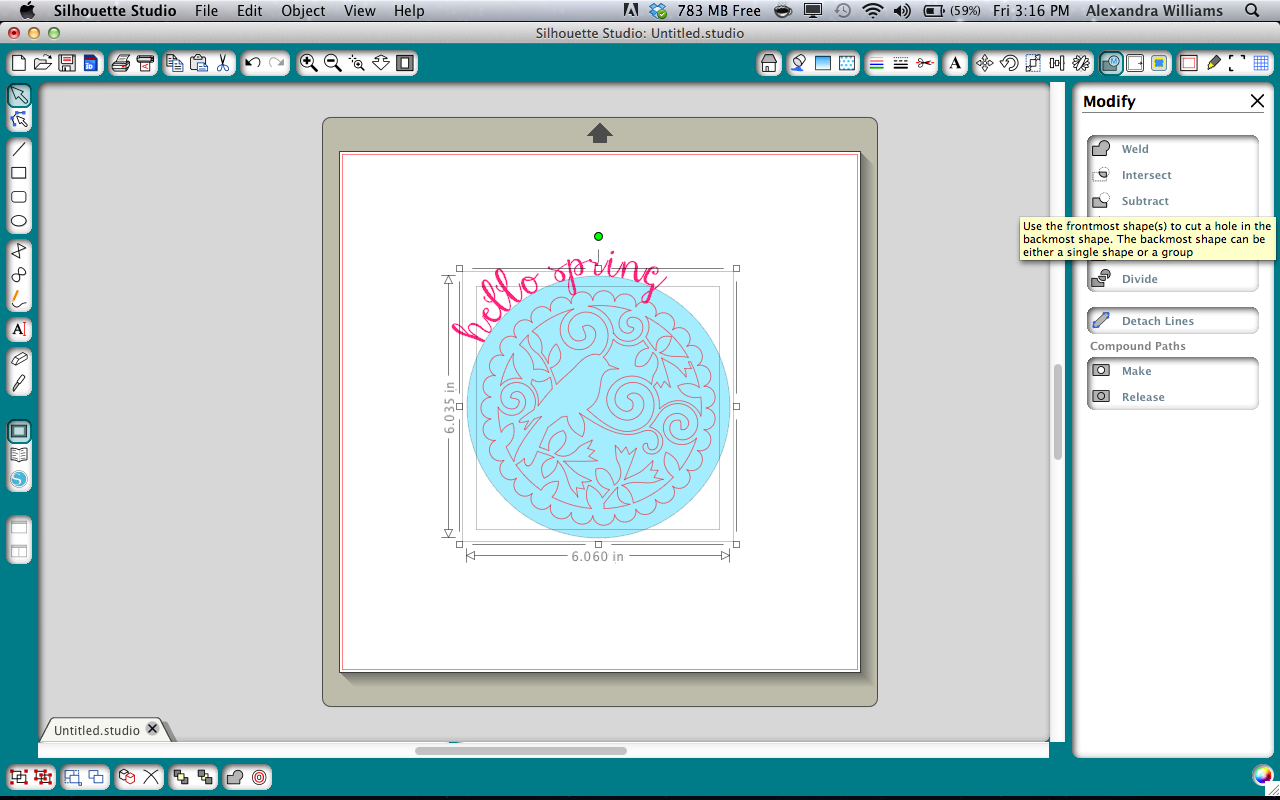Select the Draw an Ellipse tool
Image resolution: width=1280 pixels, height=800 pixels.
point(19,221)
